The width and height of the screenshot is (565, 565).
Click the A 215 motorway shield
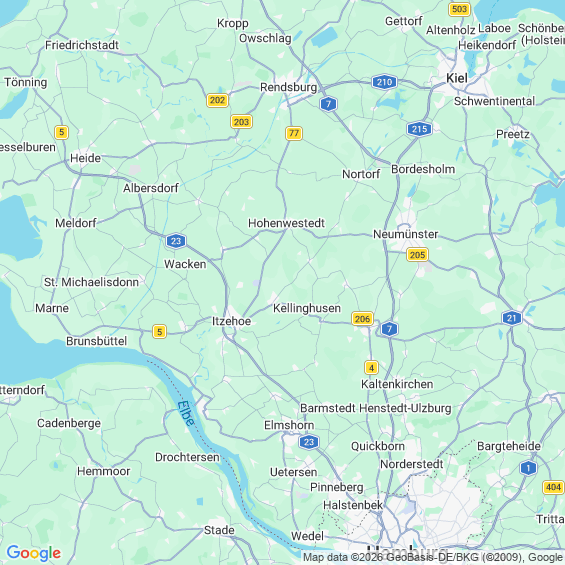[x=419, y=129]
